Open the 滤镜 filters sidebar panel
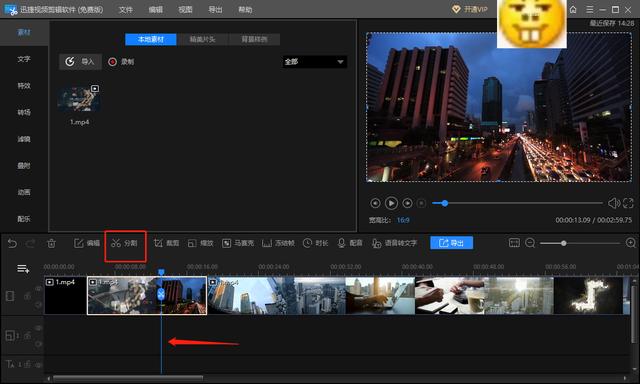This screenshot has width=640, height=384. coord(24,139)
